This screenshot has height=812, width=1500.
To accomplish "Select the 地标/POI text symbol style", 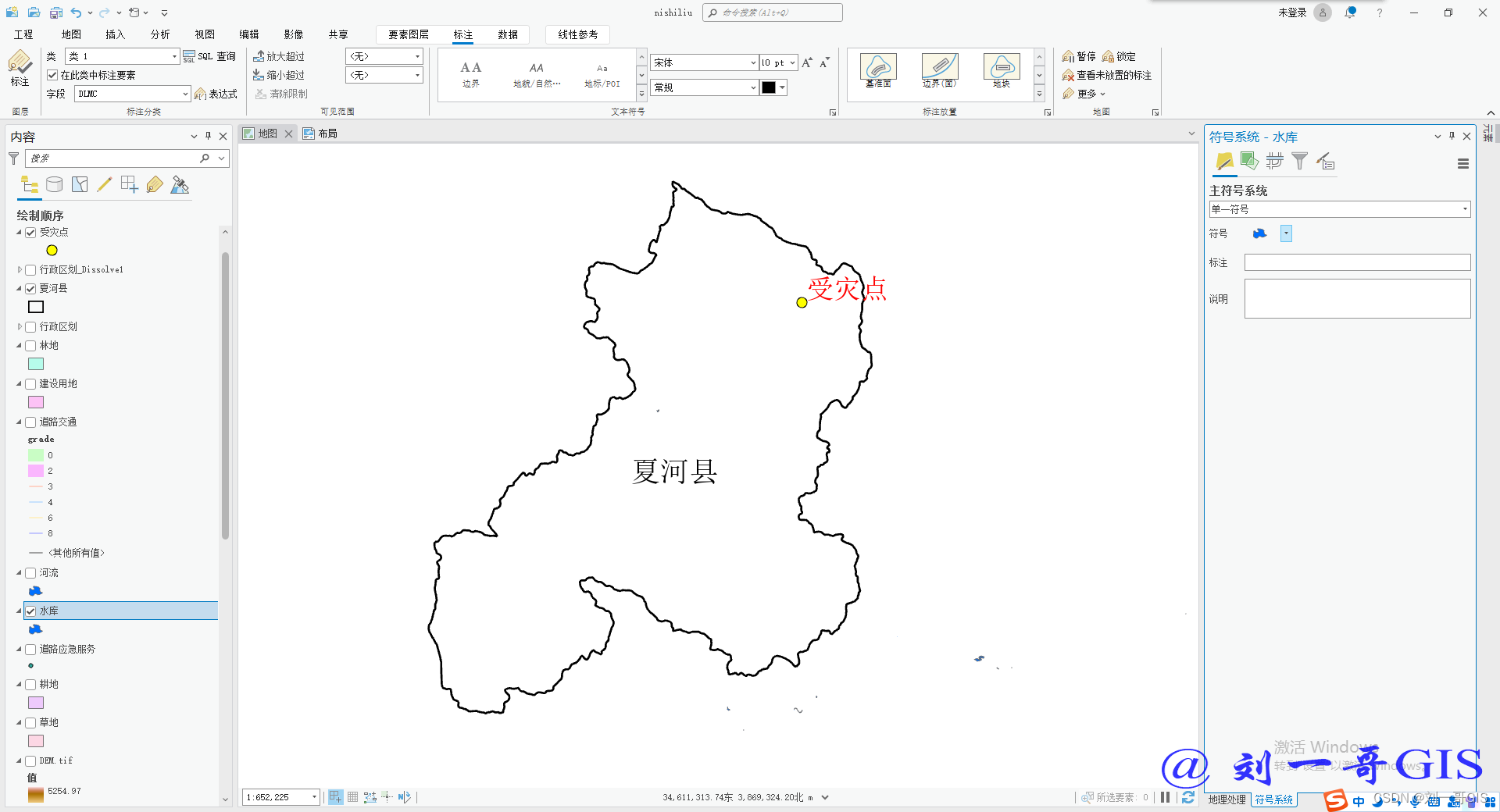I will click(602, 74).
